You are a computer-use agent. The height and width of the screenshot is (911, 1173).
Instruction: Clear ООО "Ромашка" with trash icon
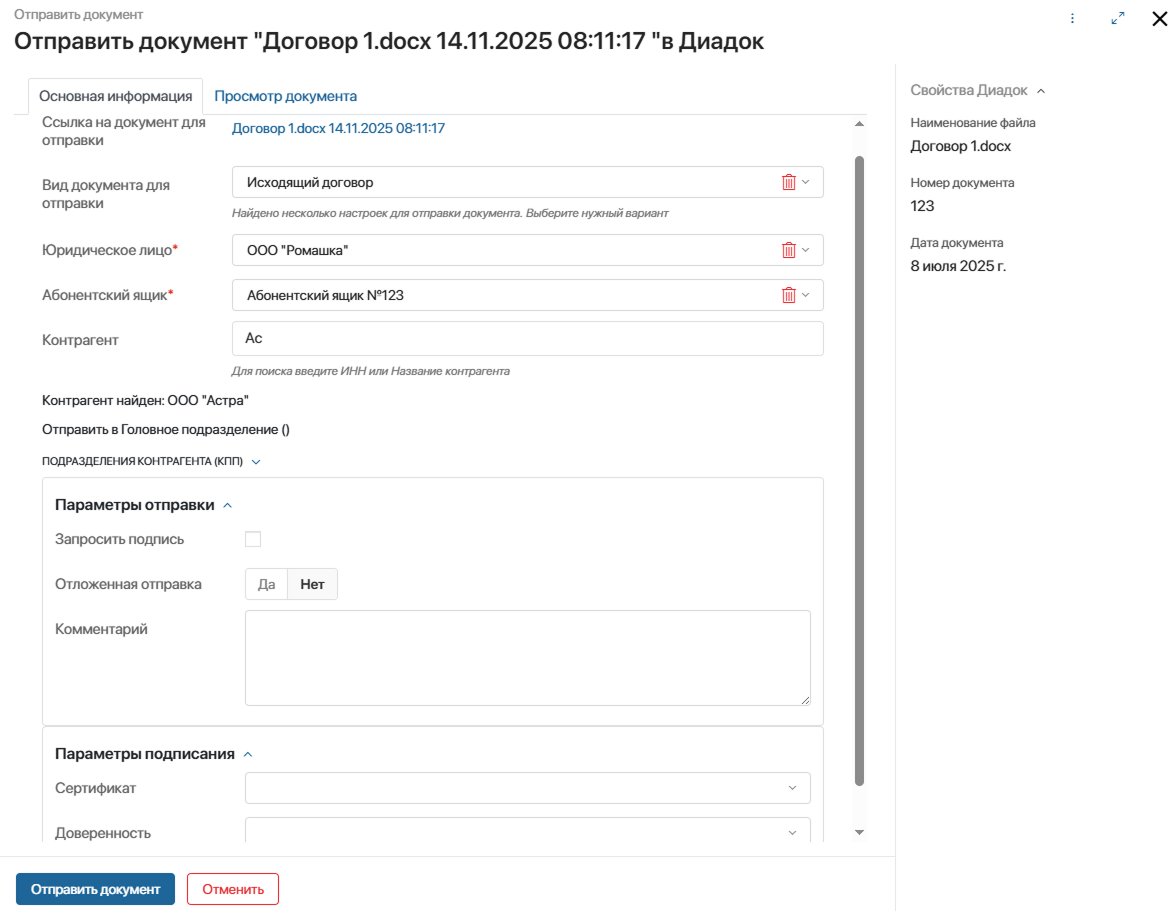[x=788, y=250]
